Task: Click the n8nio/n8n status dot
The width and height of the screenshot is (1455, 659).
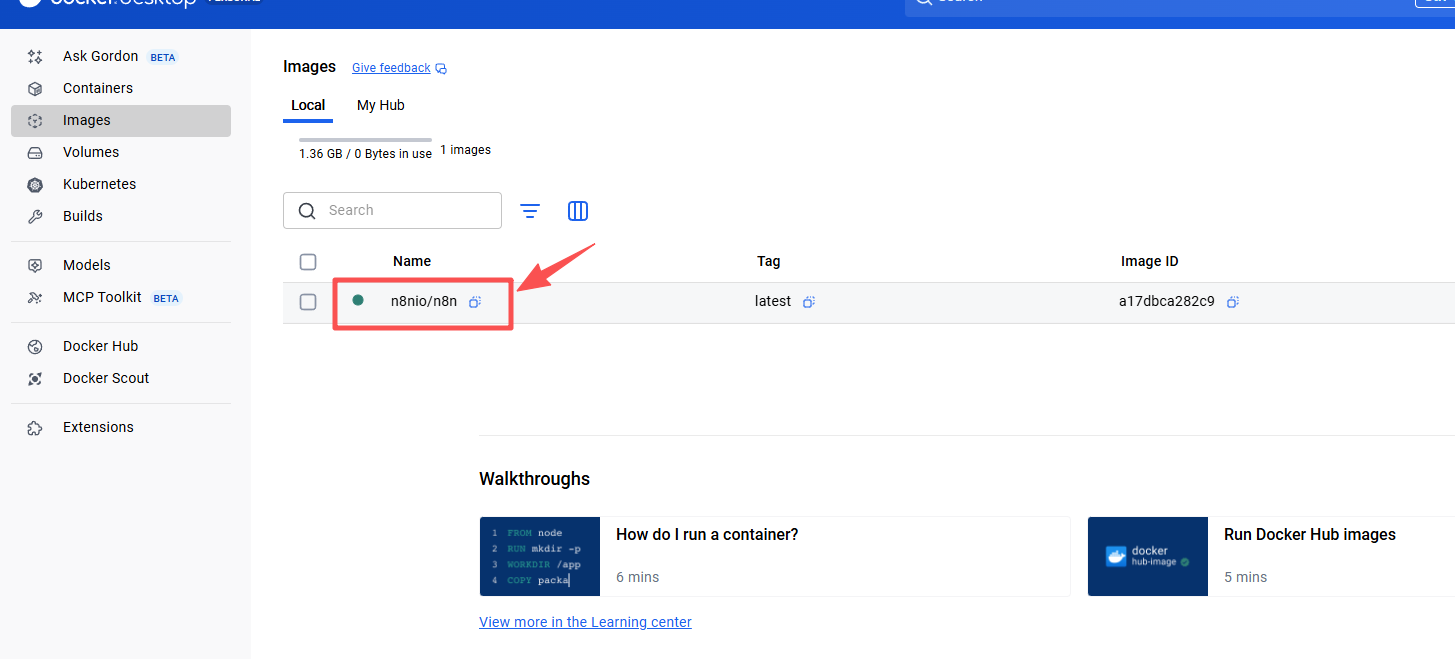Action: [x=358, y=300]
